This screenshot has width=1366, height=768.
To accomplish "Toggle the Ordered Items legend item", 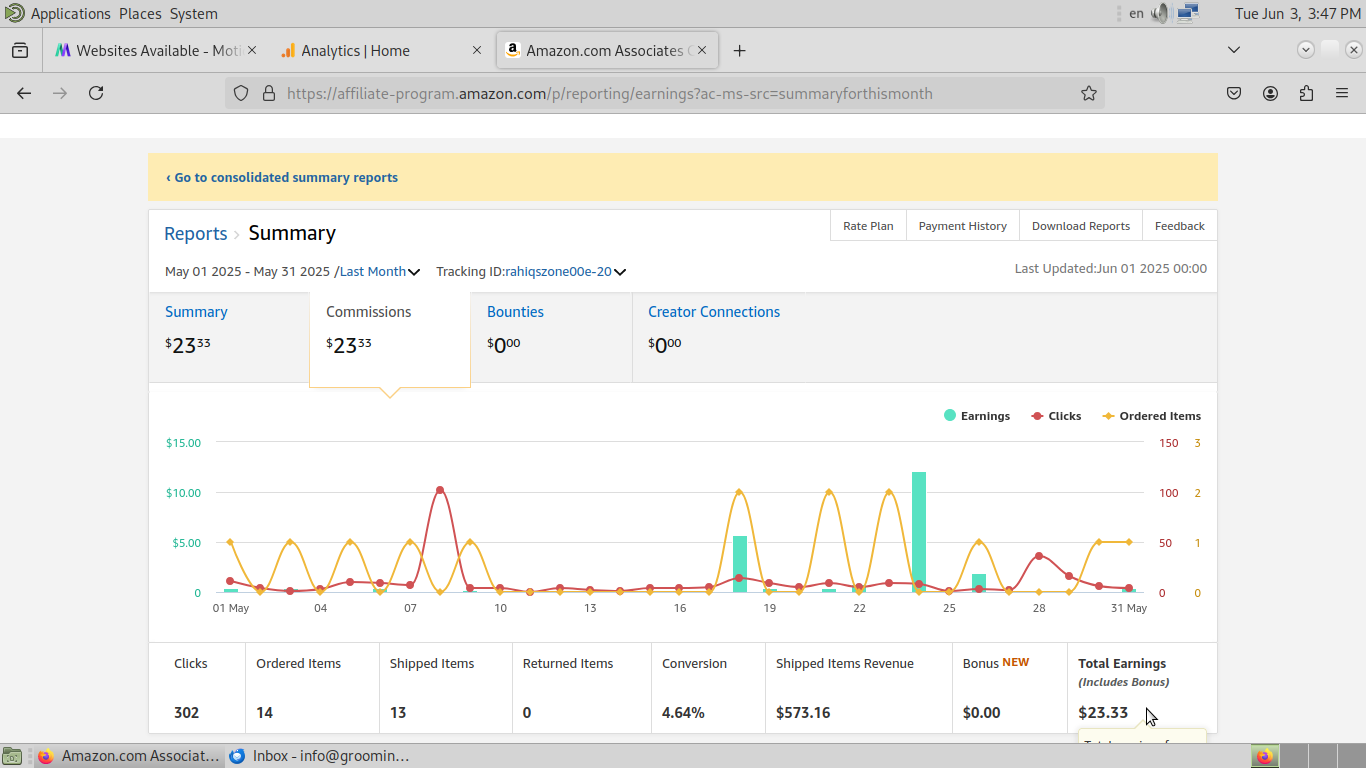I will pyautogui.click(x=1151, y=416).
